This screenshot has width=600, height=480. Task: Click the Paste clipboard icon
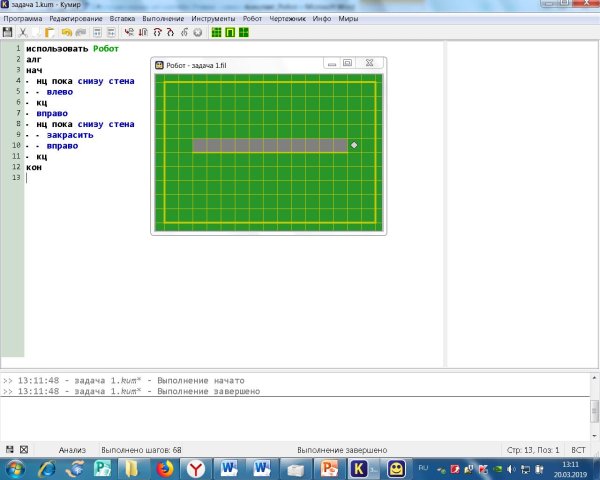click(49, 32)
